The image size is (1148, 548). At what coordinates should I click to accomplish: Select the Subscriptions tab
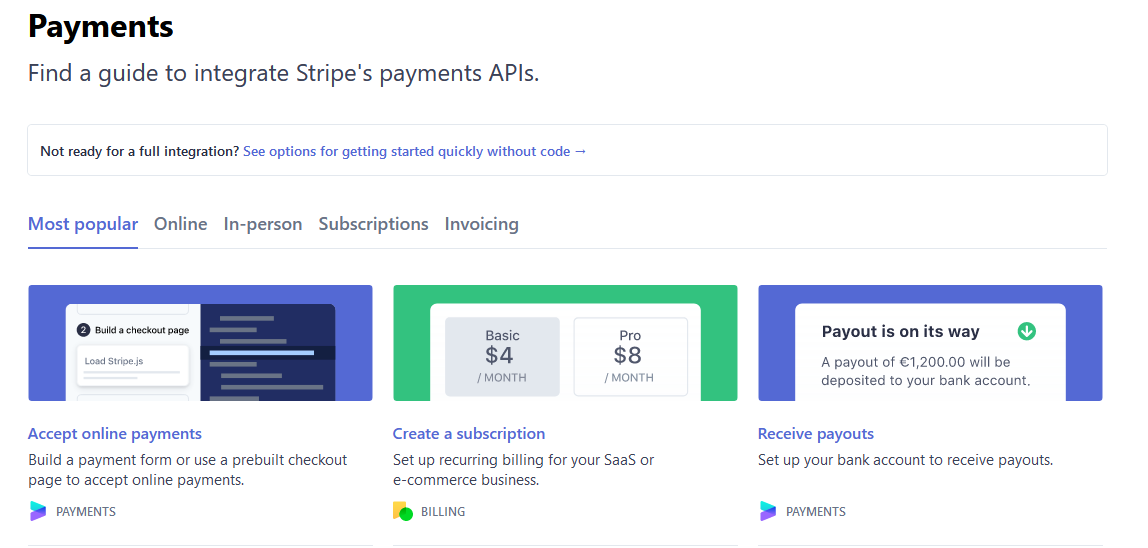(373, 224)
